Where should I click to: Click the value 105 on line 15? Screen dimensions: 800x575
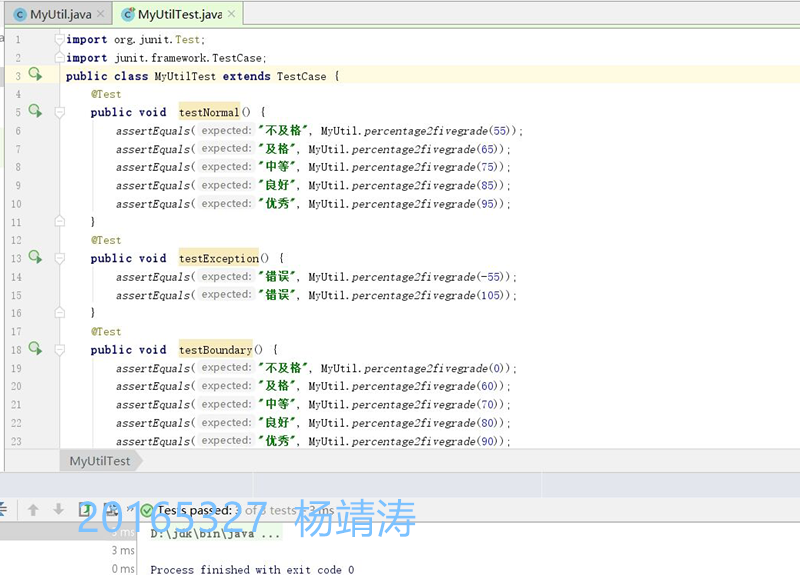(x=491, y=295)
